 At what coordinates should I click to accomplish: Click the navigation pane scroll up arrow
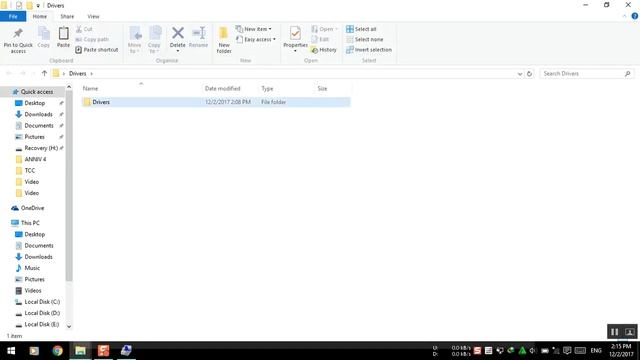(x=69, y=87)
